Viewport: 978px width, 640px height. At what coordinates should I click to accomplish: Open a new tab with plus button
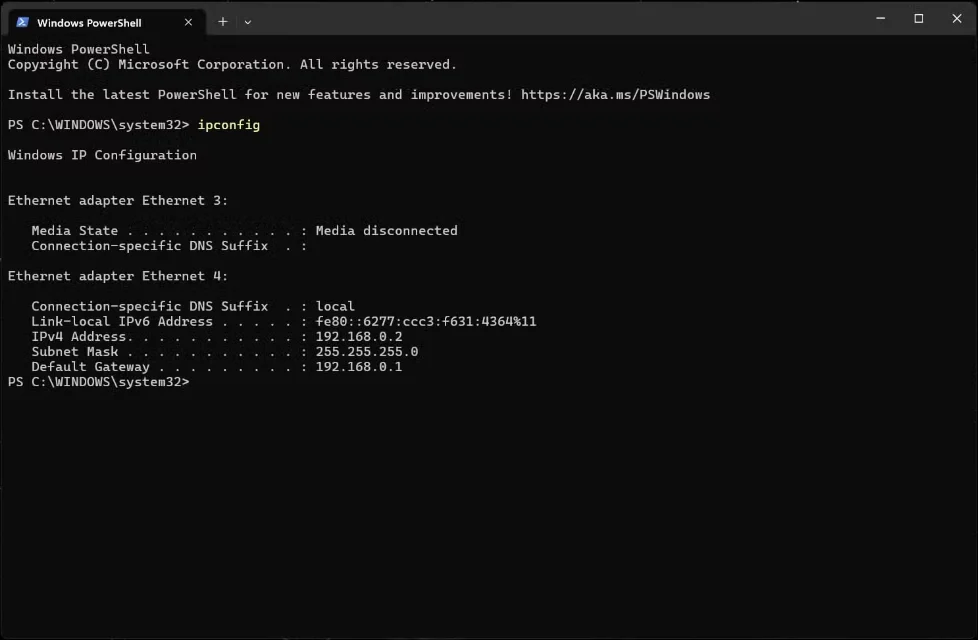(x=223, y=22)
